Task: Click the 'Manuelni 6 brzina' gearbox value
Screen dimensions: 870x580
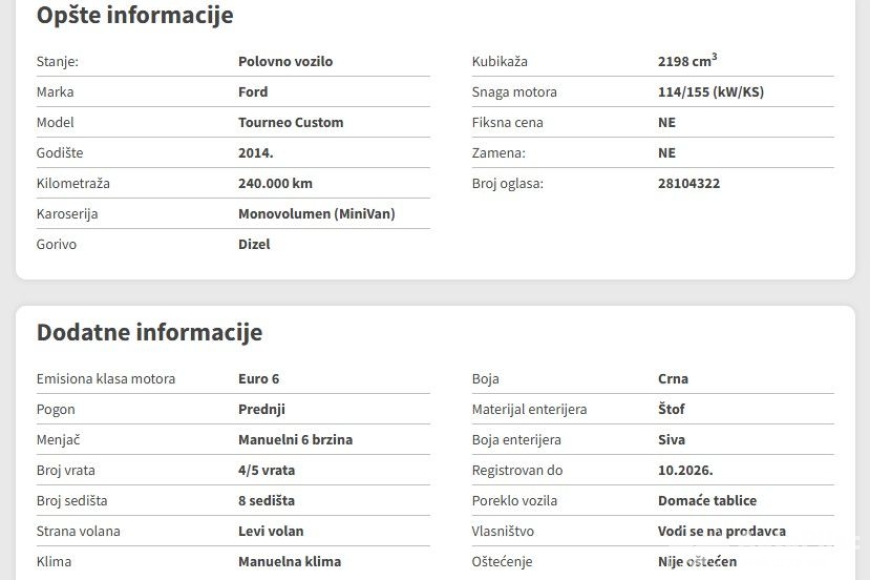Action: [295, 439]
